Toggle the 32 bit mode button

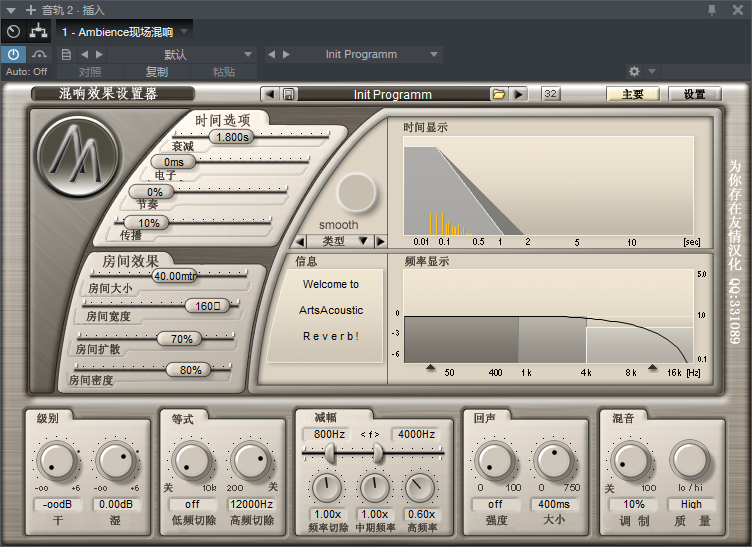(x=551, y=93)
